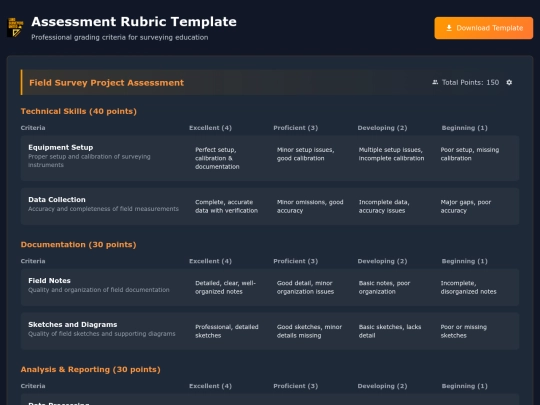Viewport: 540px width, 405px height.
Task: Click Beginning (1) header under Documentation
Action: click(465, 261)
